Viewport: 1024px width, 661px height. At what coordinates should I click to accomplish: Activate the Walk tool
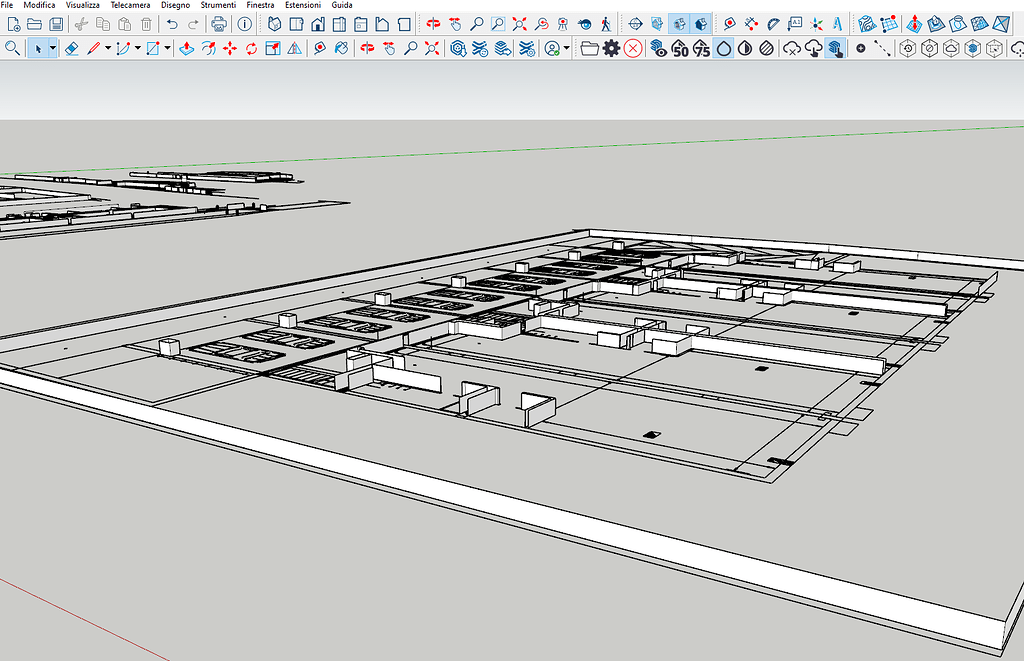tap(606, 23)
